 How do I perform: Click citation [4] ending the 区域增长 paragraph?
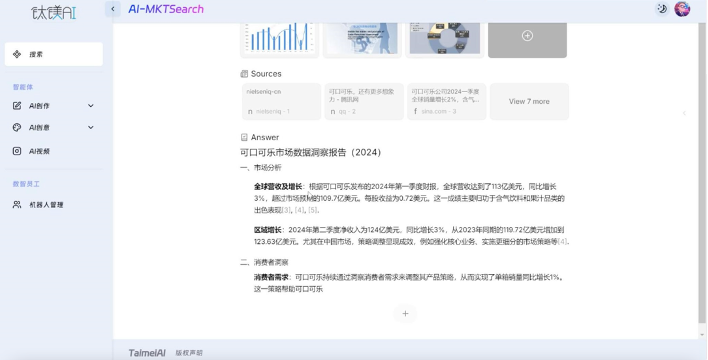pyautogui.click(x=562, y=242)
